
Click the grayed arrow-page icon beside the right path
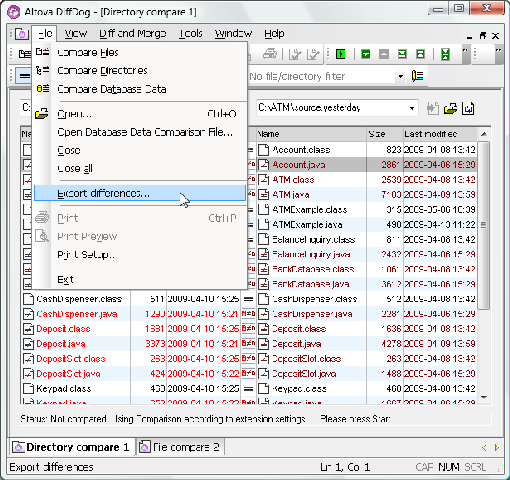point(433,108)
